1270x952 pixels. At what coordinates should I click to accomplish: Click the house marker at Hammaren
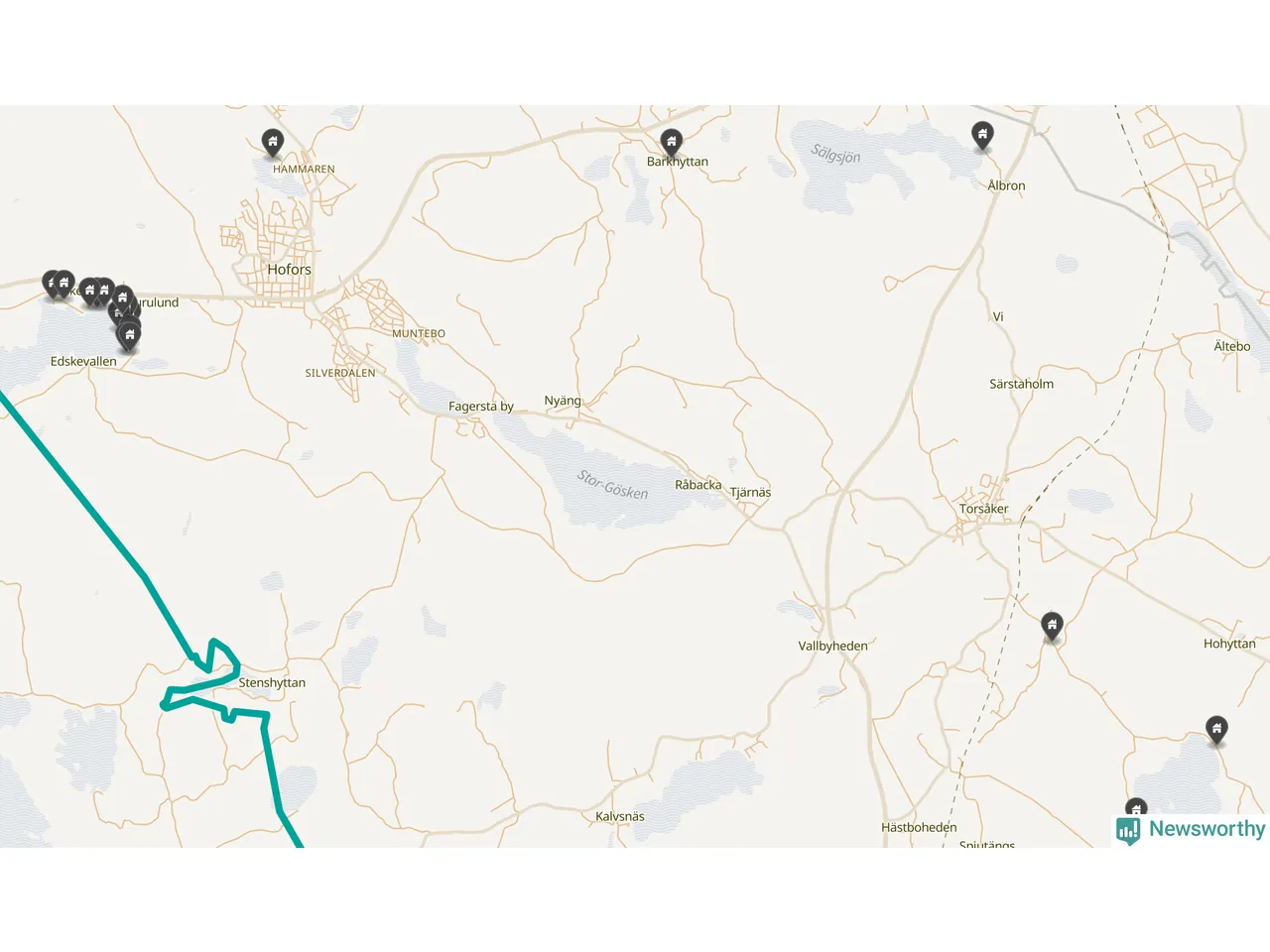tap(272, 143)
